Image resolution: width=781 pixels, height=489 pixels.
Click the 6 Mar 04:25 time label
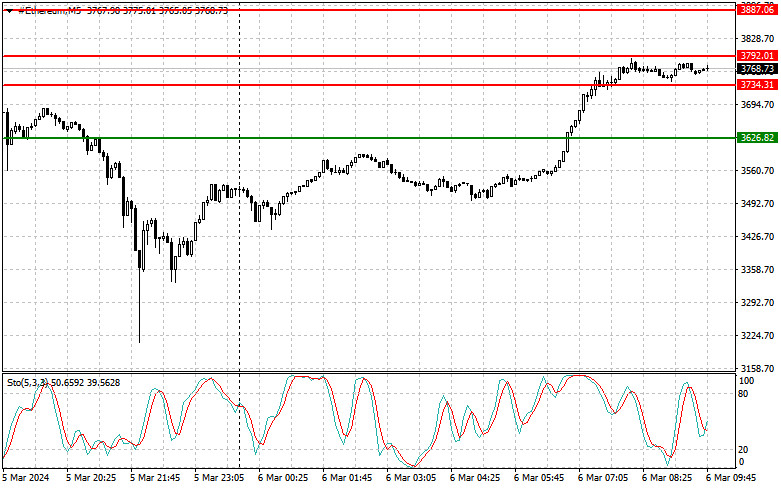tap(475, 478)
